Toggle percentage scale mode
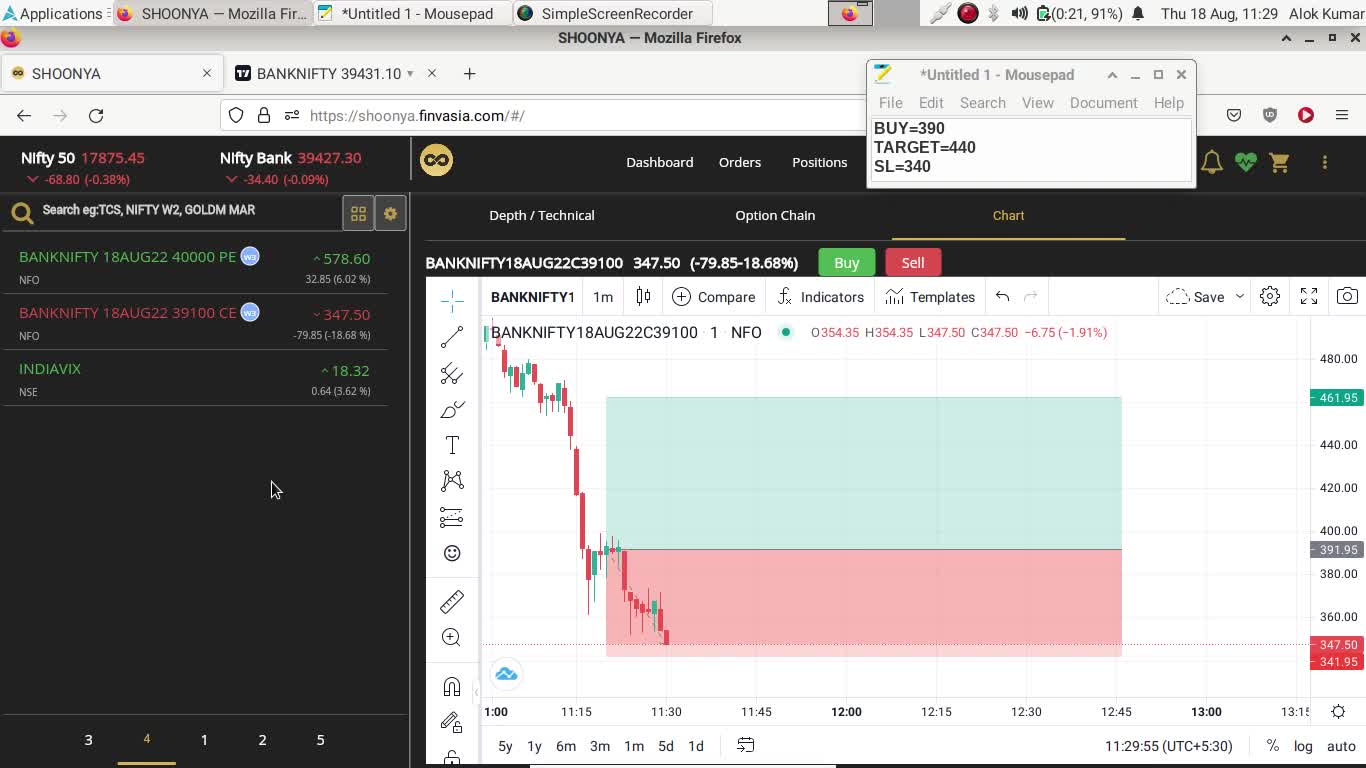The width and height of the screenshot is (1366, 768). (x=1272, y=746)
